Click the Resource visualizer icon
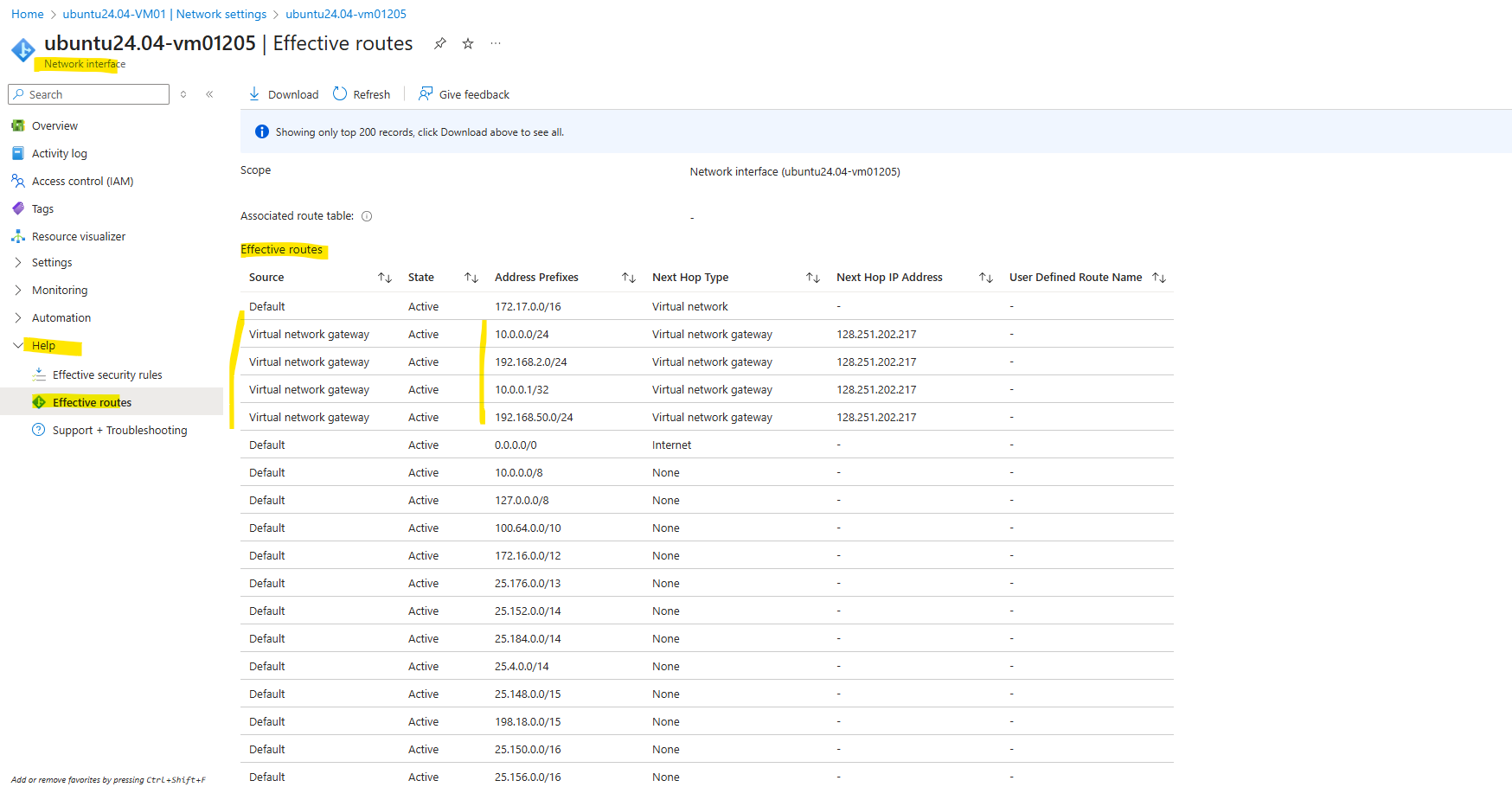This screenshot has width=1512, height=787. (x=18, y=236)
